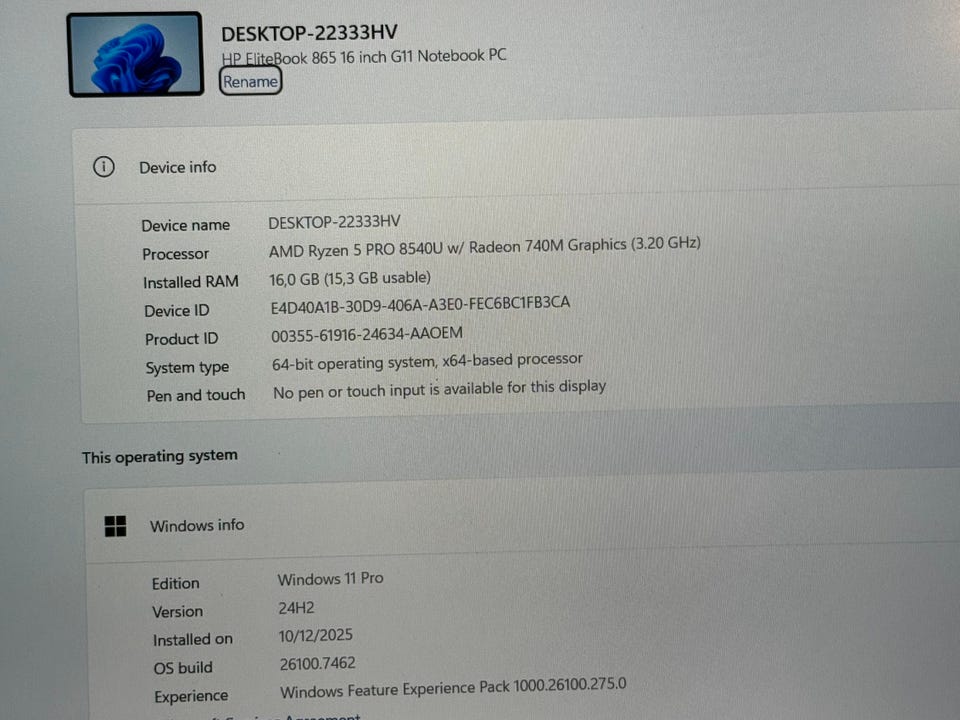Select the 16,0 GB installed RAM value
960x720 pixels.
click(350, 279)
